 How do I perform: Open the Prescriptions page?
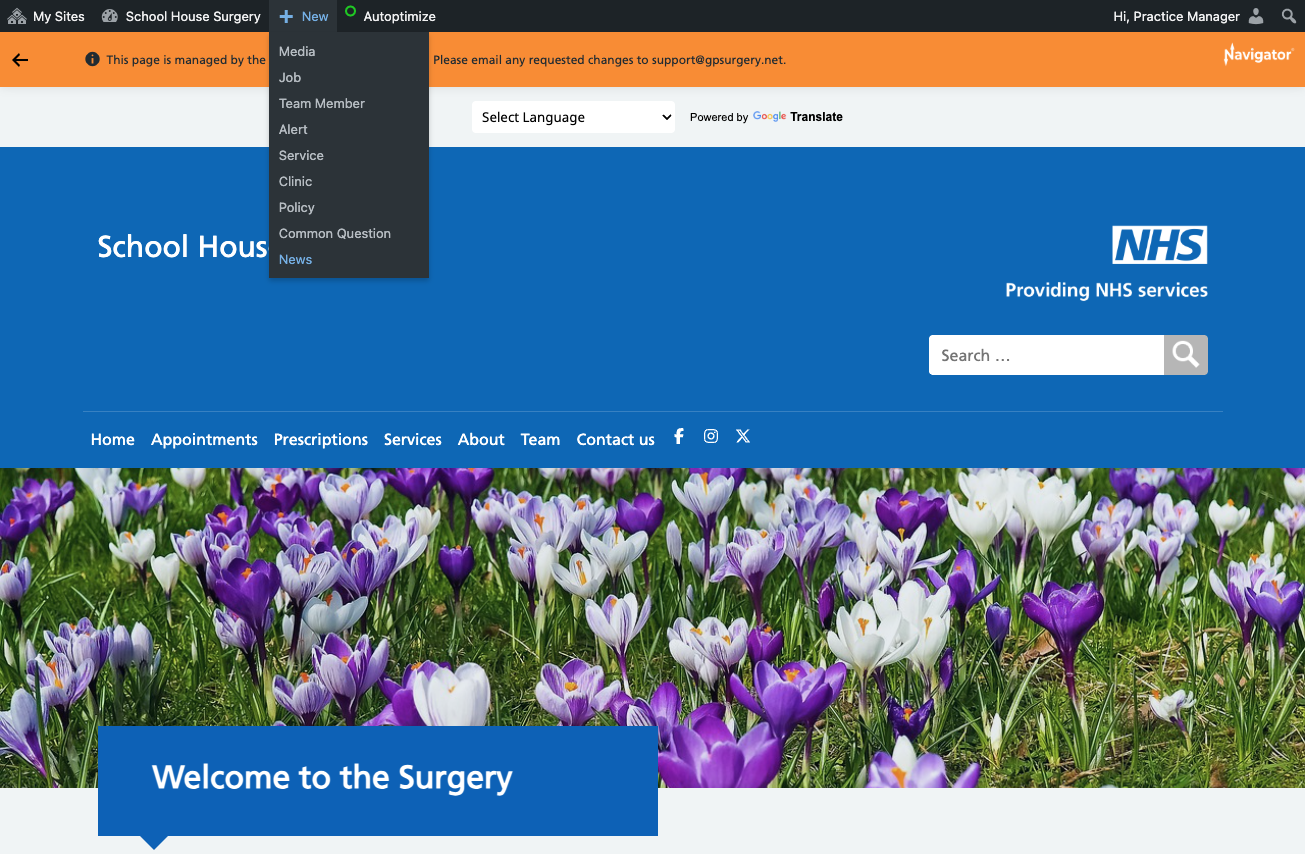coord(321,439)
